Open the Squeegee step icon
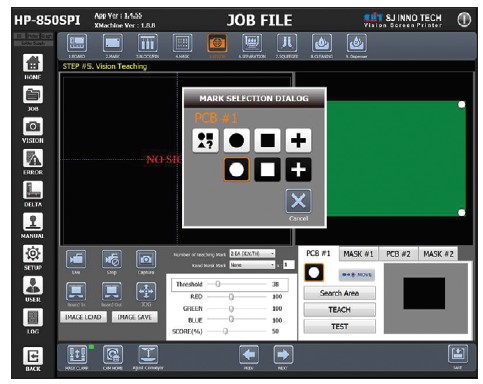The width and height of the screenshot is (483, 384). click(x=287, y=43)
